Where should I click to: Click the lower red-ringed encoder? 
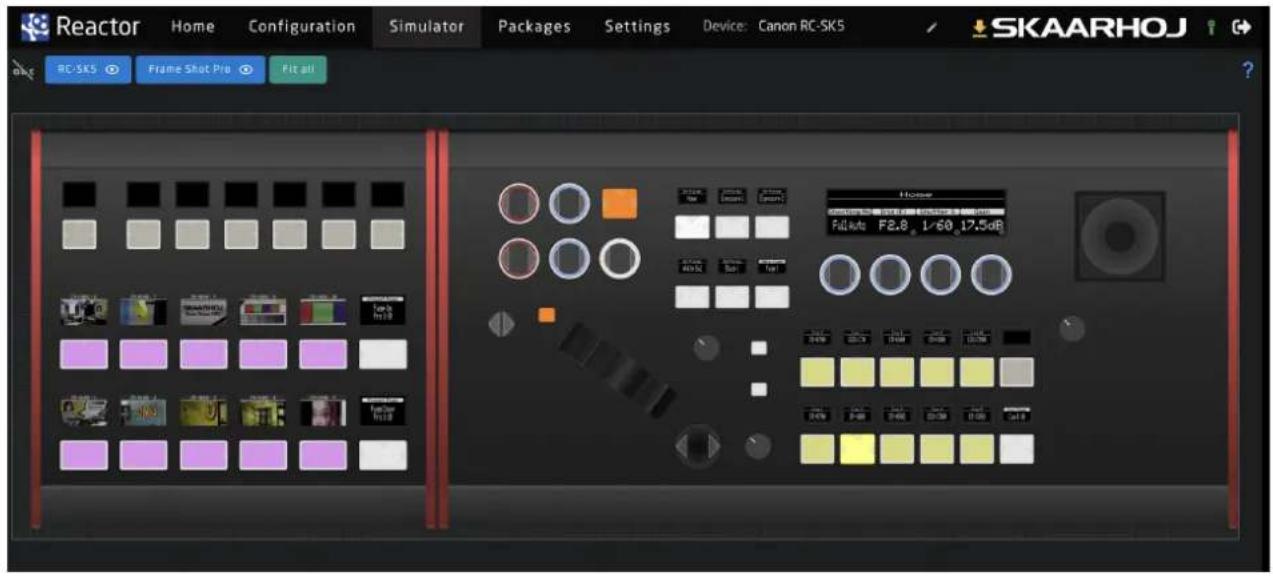518,259
